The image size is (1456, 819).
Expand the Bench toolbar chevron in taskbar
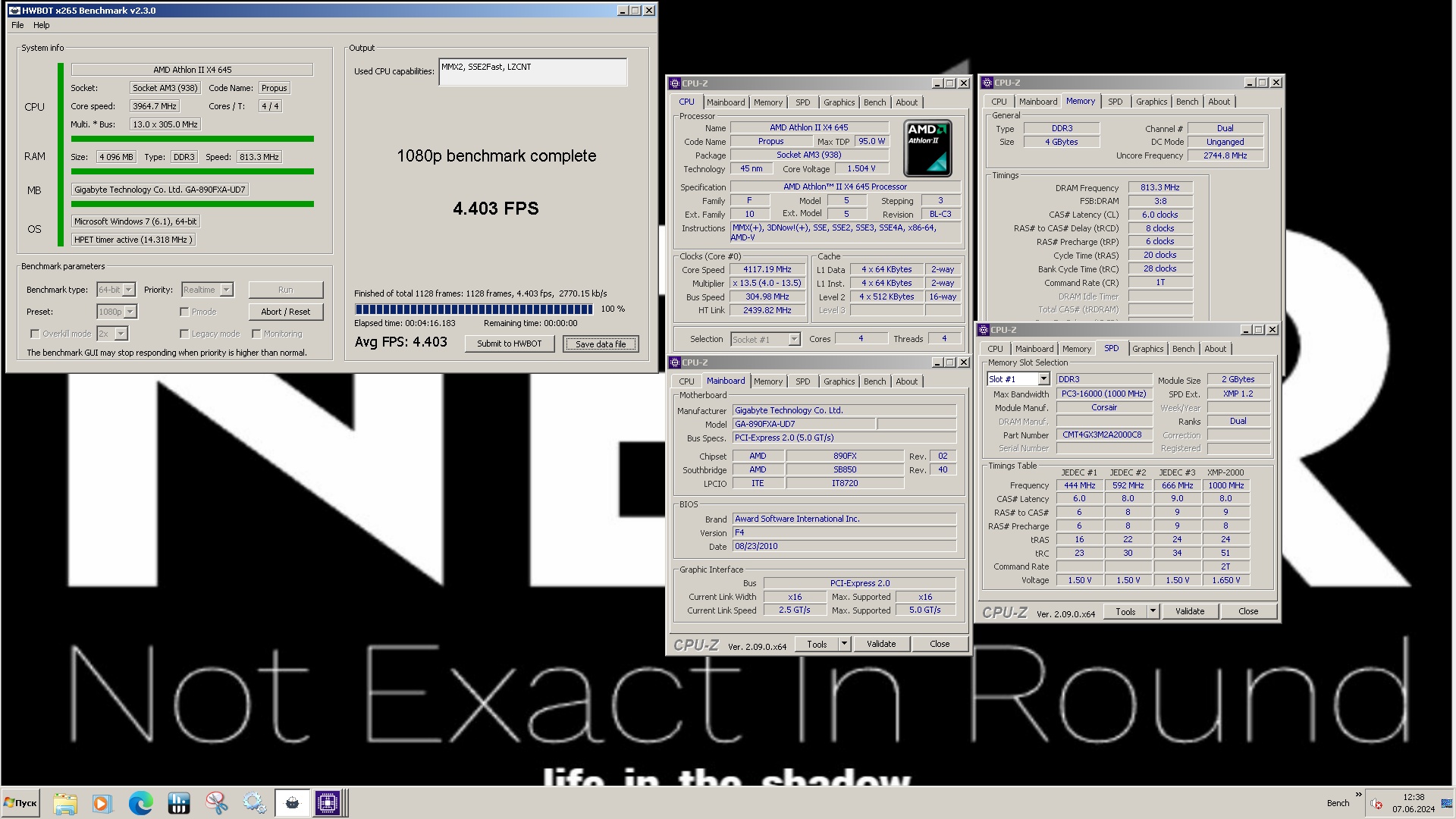pos(1358,795)
